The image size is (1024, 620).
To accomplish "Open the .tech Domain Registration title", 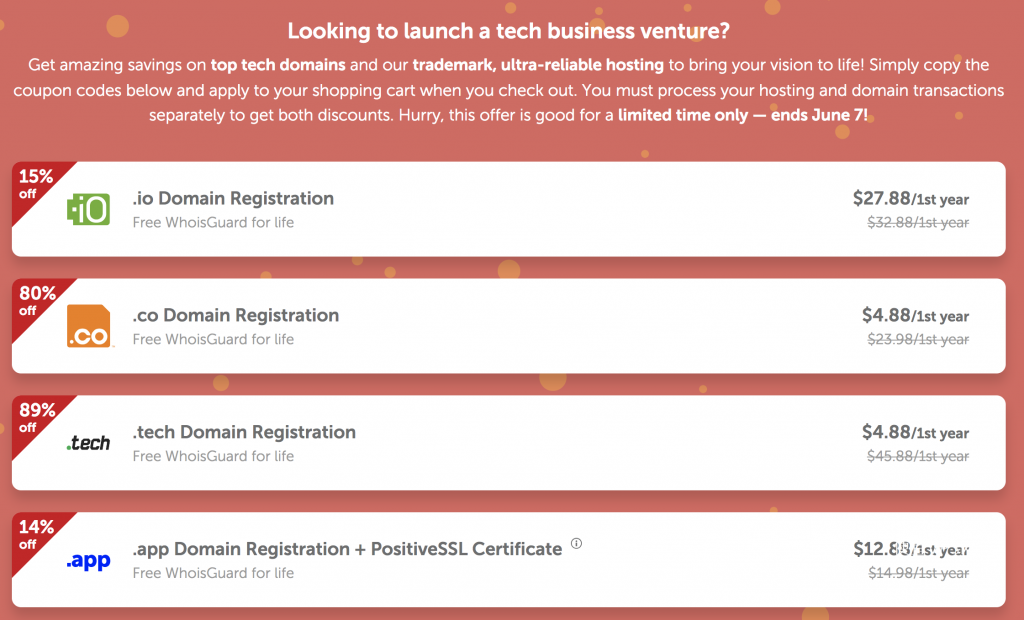I will [x=244, y=432].
